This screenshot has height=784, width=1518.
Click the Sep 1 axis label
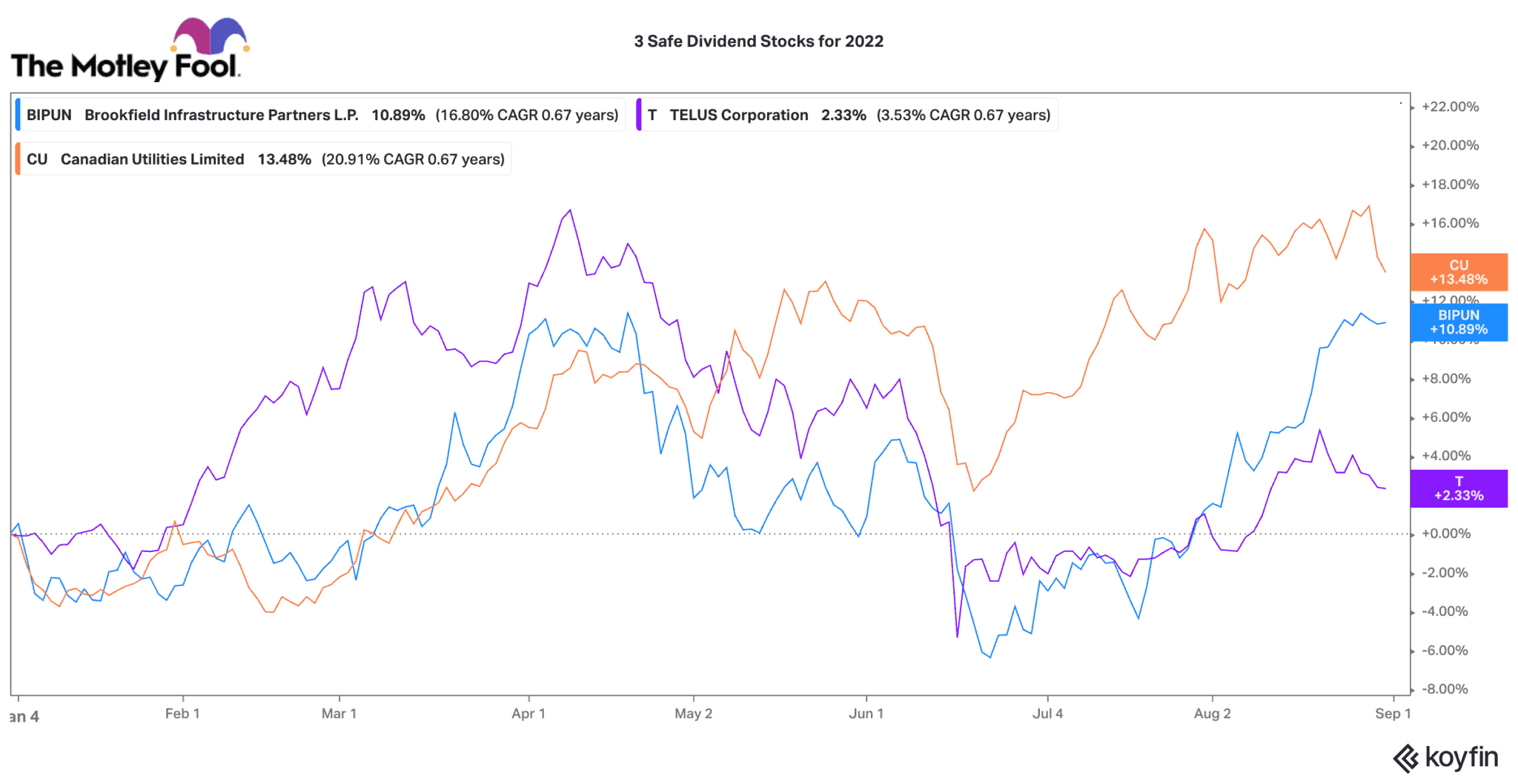(1393, 714)
